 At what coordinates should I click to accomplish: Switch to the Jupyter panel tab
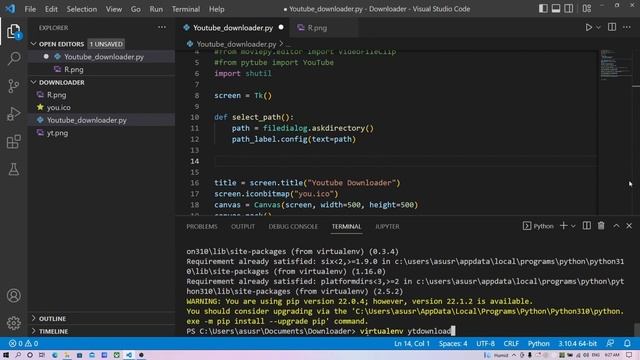(x=387, y=227)
